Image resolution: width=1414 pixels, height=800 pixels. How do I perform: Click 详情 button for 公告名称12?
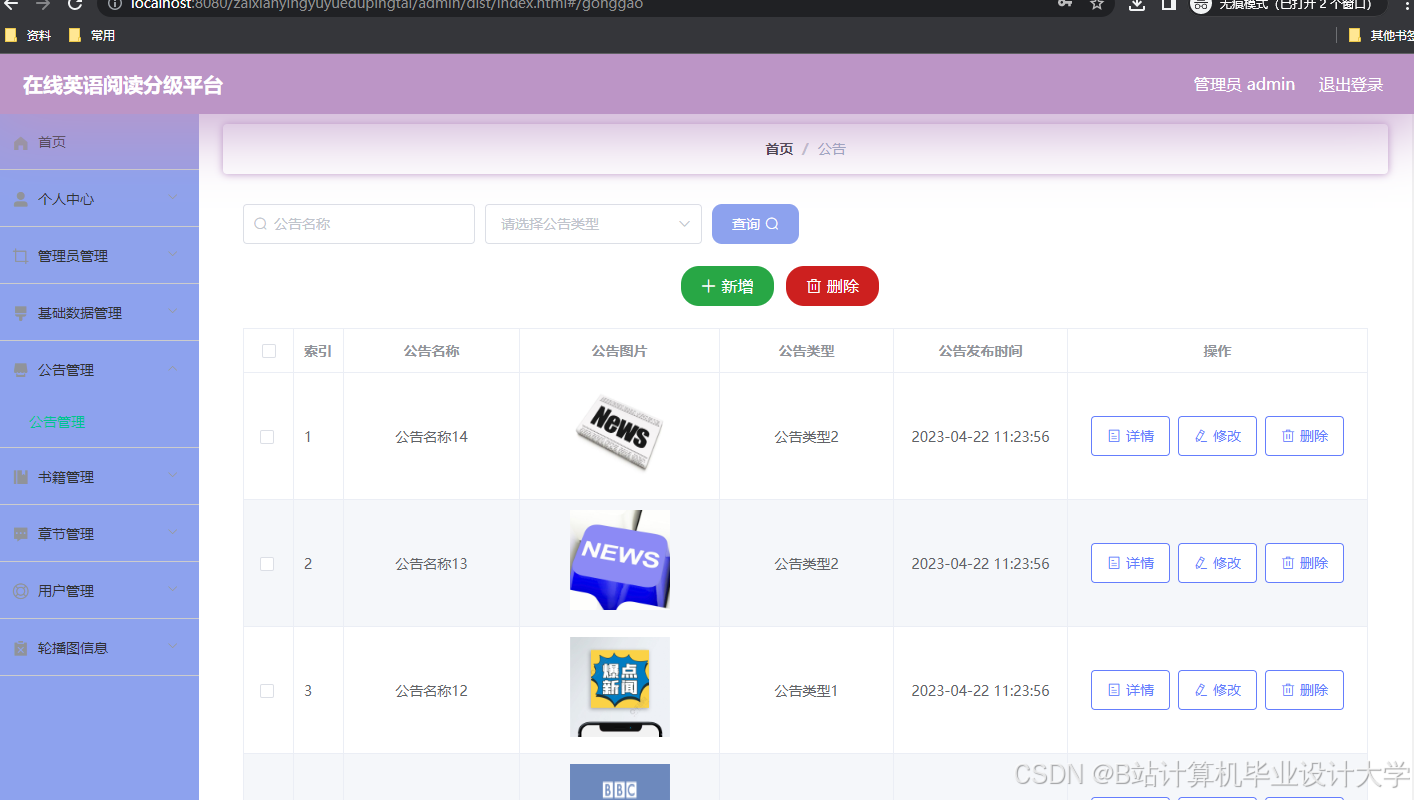click(1130, 690)
